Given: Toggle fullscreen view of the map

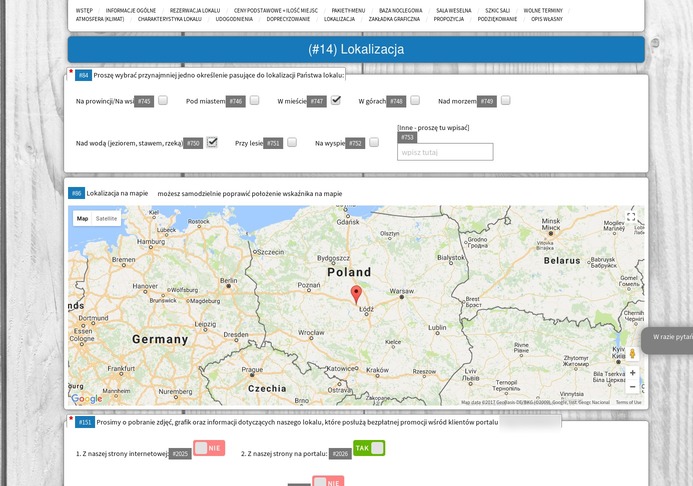Looking at the screenshot, I should point(631,217).
